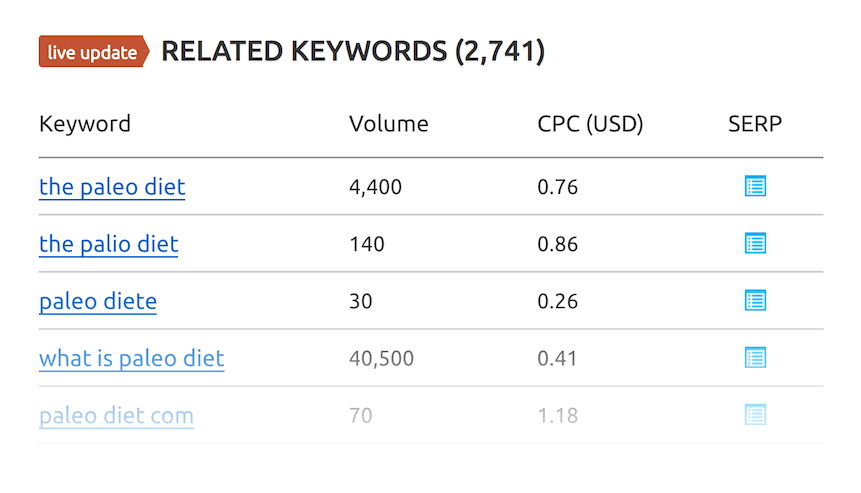Select the 0.76 CPC value

[557, 187]
